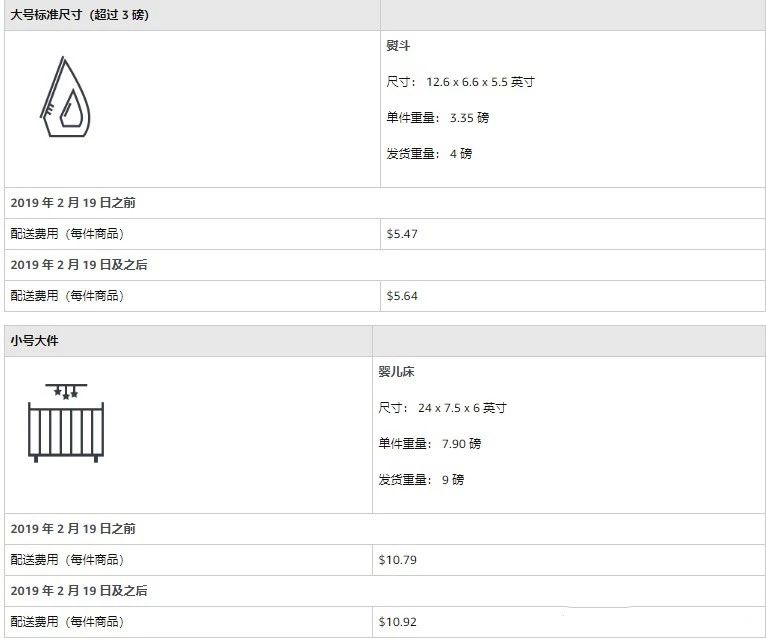Select the $10.79 fulfillment fee cell
The image size is (766, 638).
[x=397, y=560]
